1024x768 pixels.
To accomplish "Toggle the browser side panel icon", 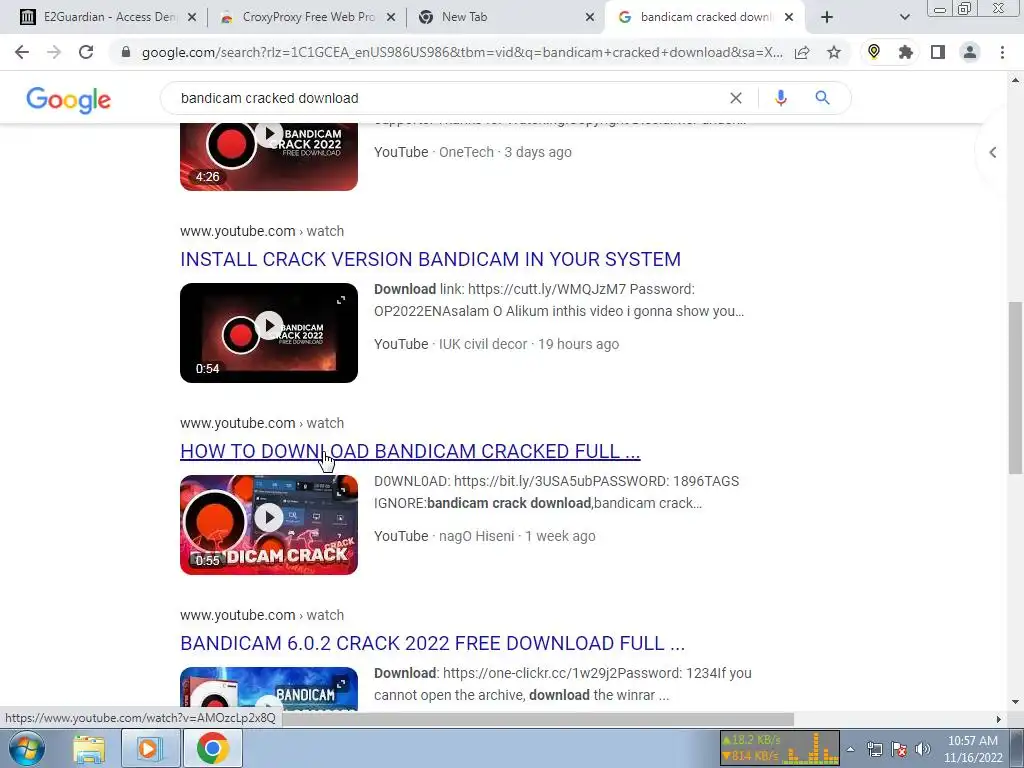I will click(938, 52).
